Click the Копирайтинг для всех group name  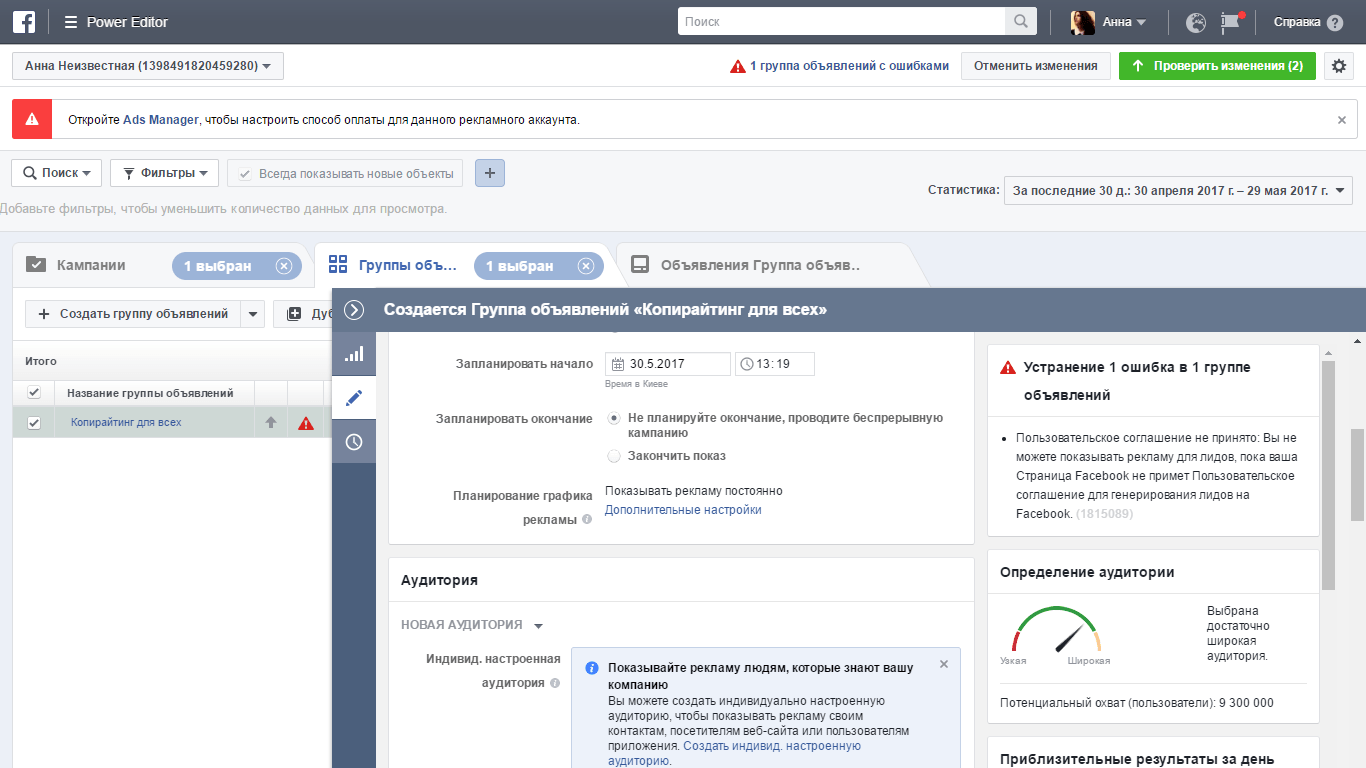[x=126, y=423]
